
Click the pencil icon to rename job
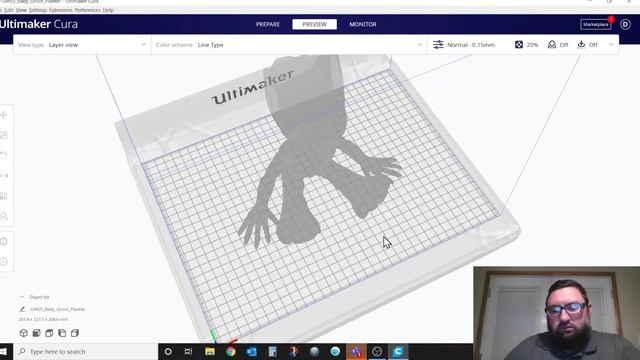(x=22, y=309)
